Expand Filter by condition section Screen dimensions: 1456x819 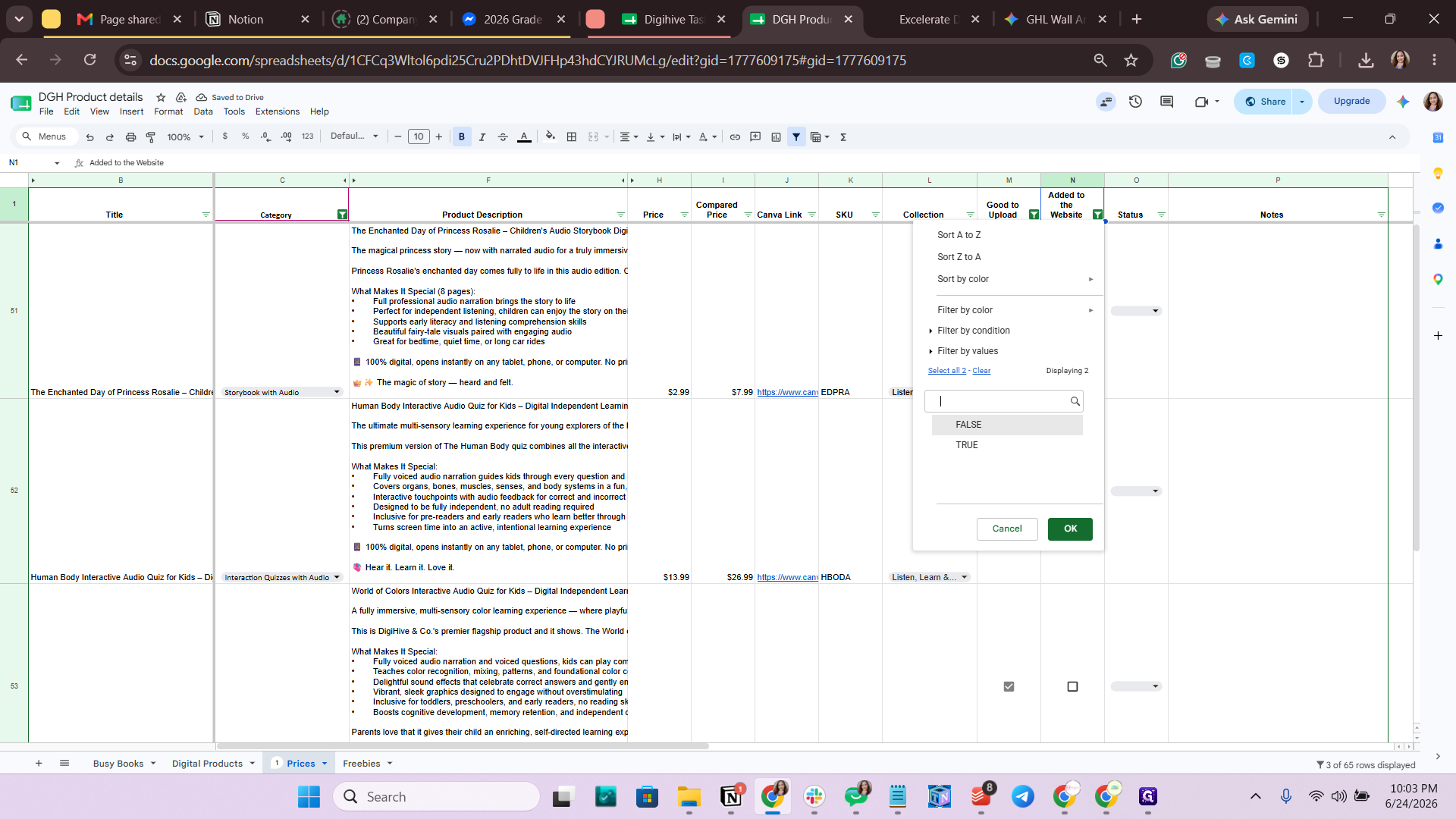click(973, 331)
